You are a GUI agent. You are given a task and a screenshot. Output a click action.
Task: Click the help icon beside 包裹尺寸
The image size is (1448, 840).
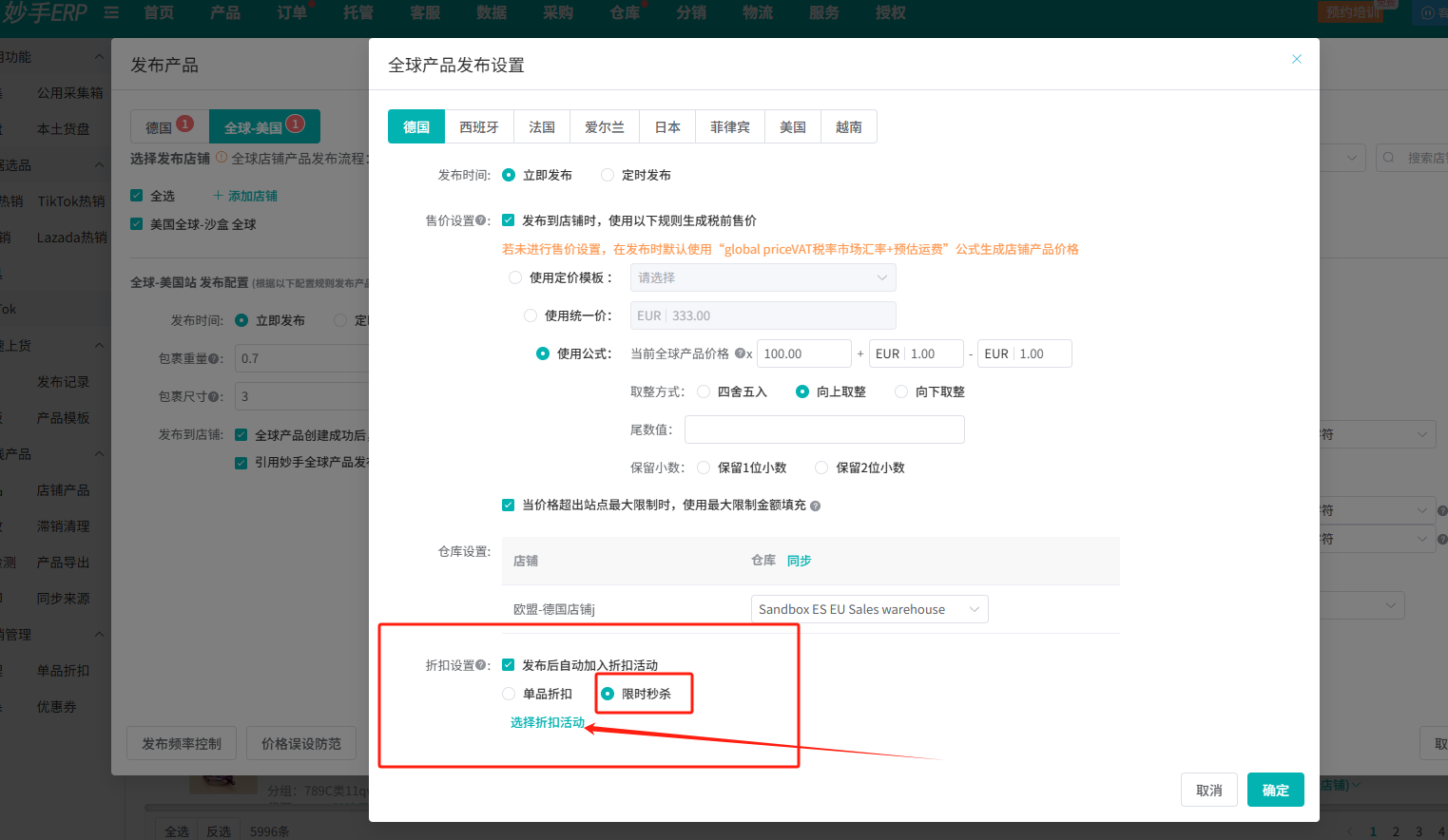point(213,396)
